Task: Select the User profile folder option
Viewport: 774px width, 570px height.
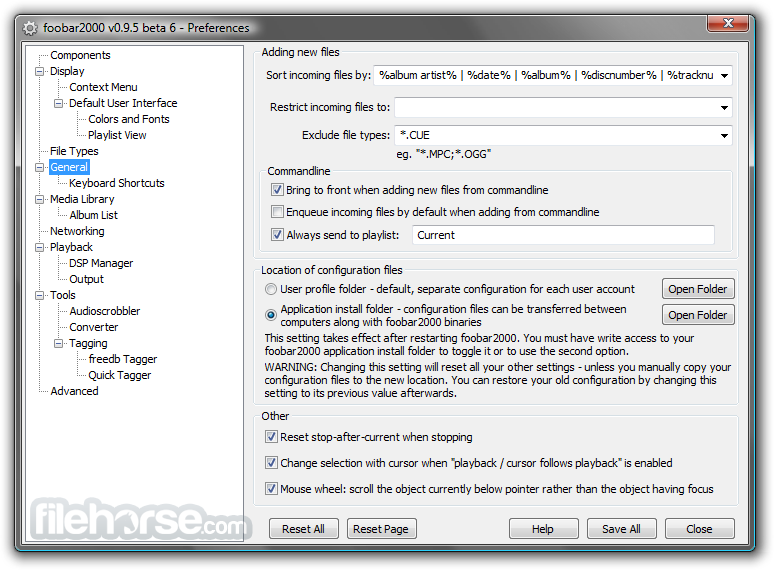Action: click(x=272, y=289)
